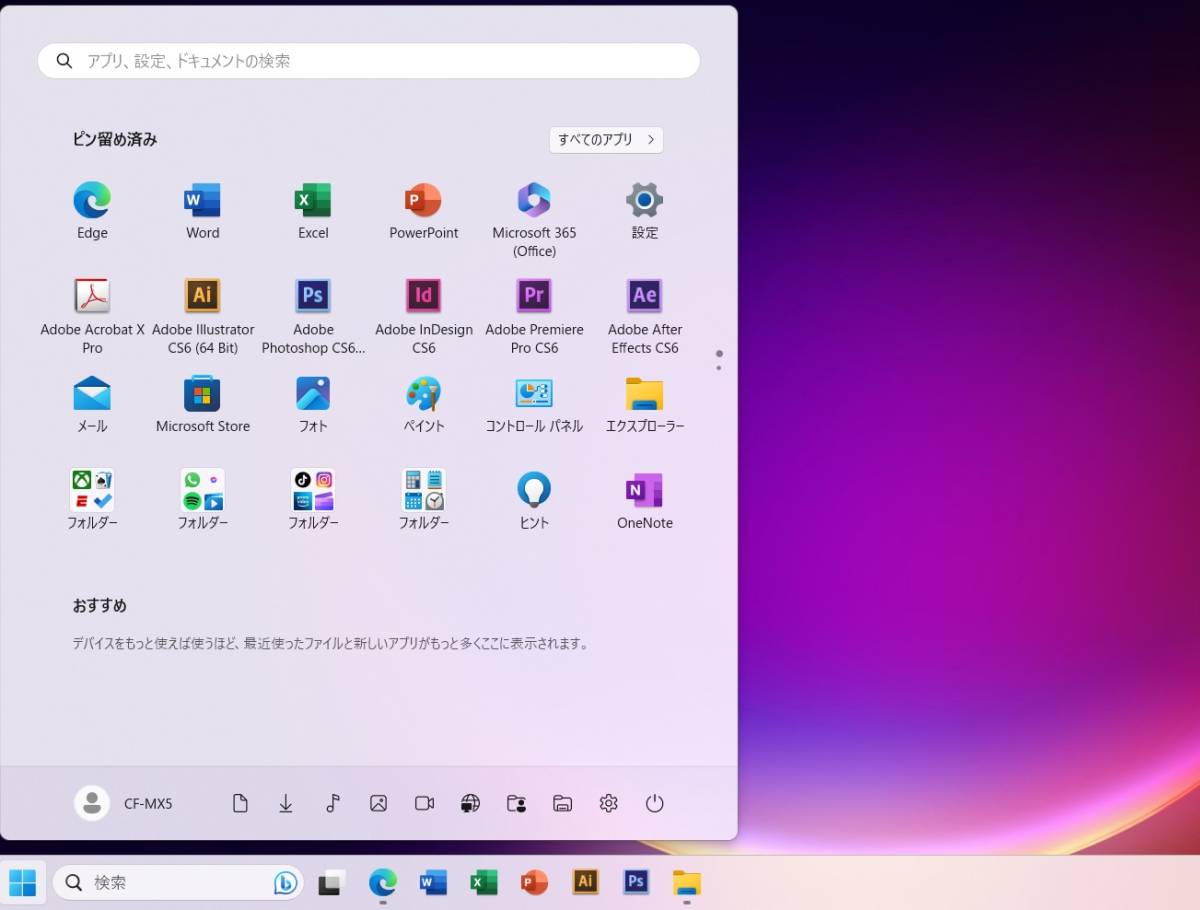Open Bing chat icon in taskbar search
The width and height of the screenshot is (1200, 910).
pyautogui.click(x=285, y=882)
